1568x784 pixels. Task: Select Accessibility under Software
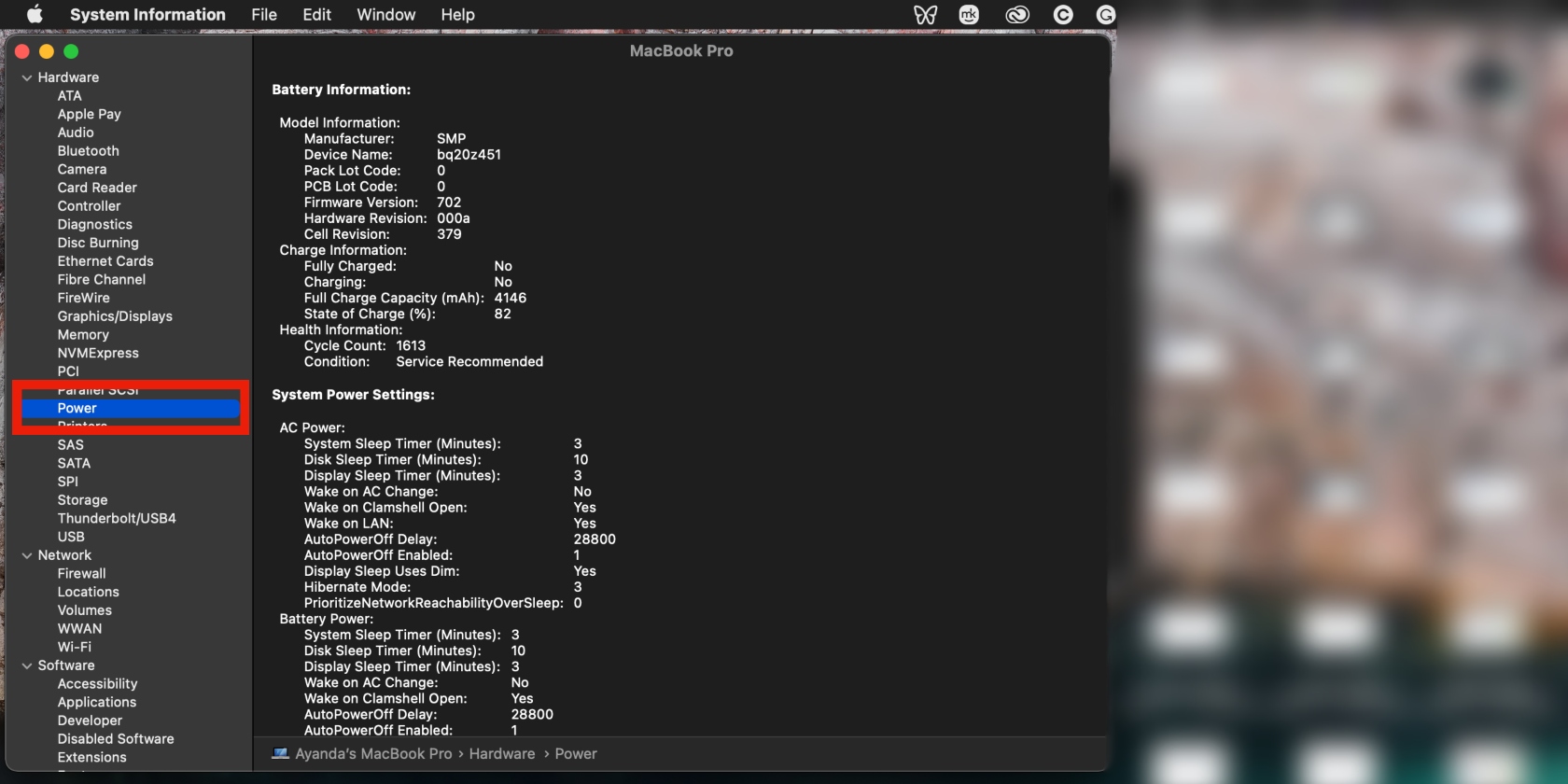point(97,683)
